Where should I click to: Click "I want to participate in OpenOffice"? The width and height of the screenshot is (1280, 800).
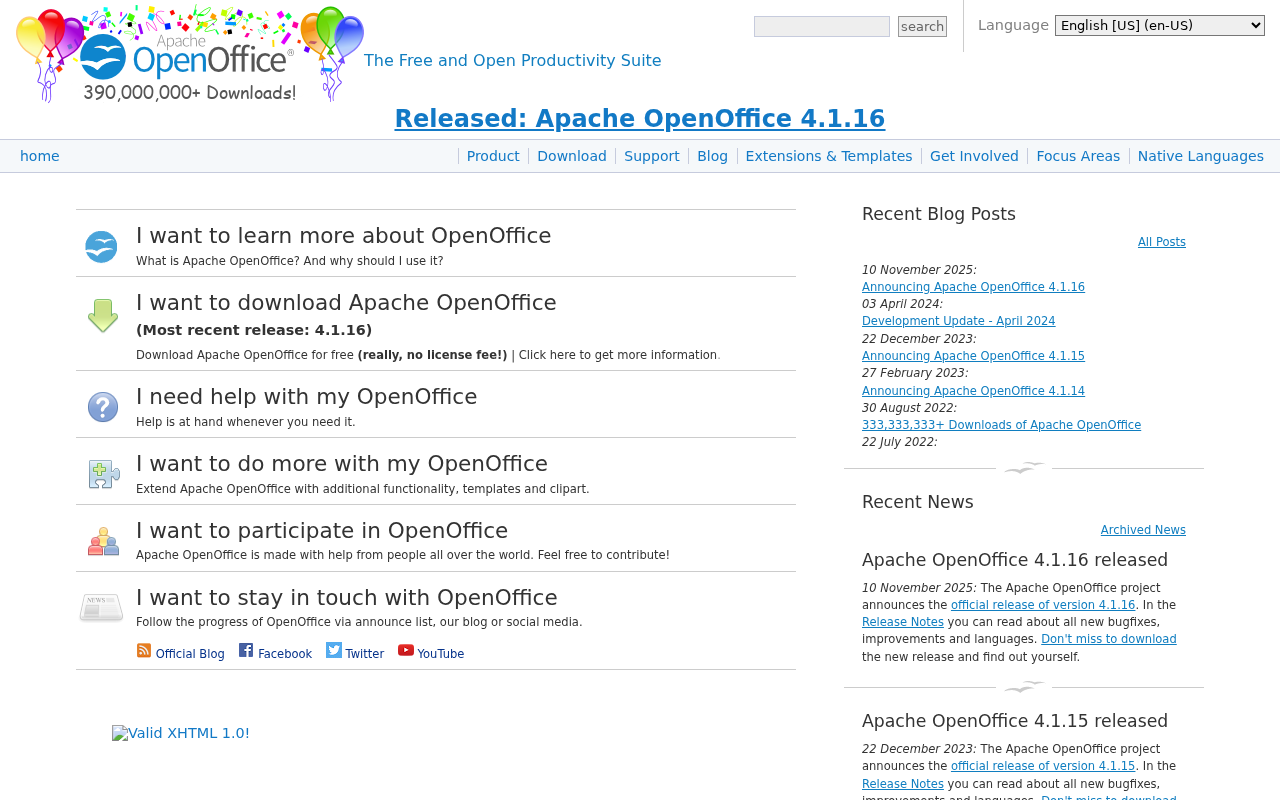pyautogui.click(x=322, y=531)
